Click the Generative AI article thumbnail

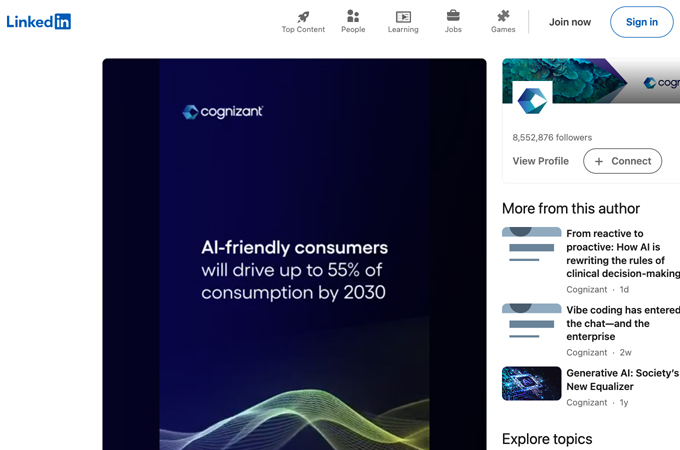(532, 384)
